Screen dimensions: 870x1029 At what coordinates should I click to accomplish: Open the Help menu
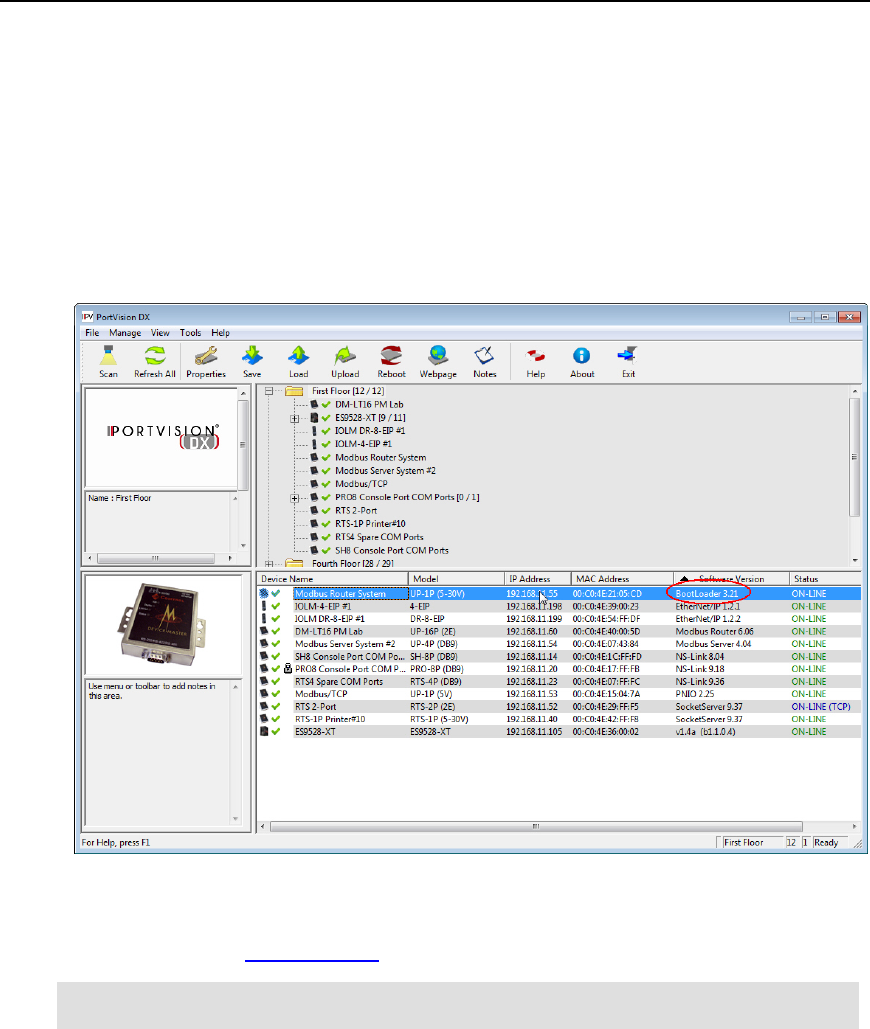pyautogui.click(x=220, y=333)
